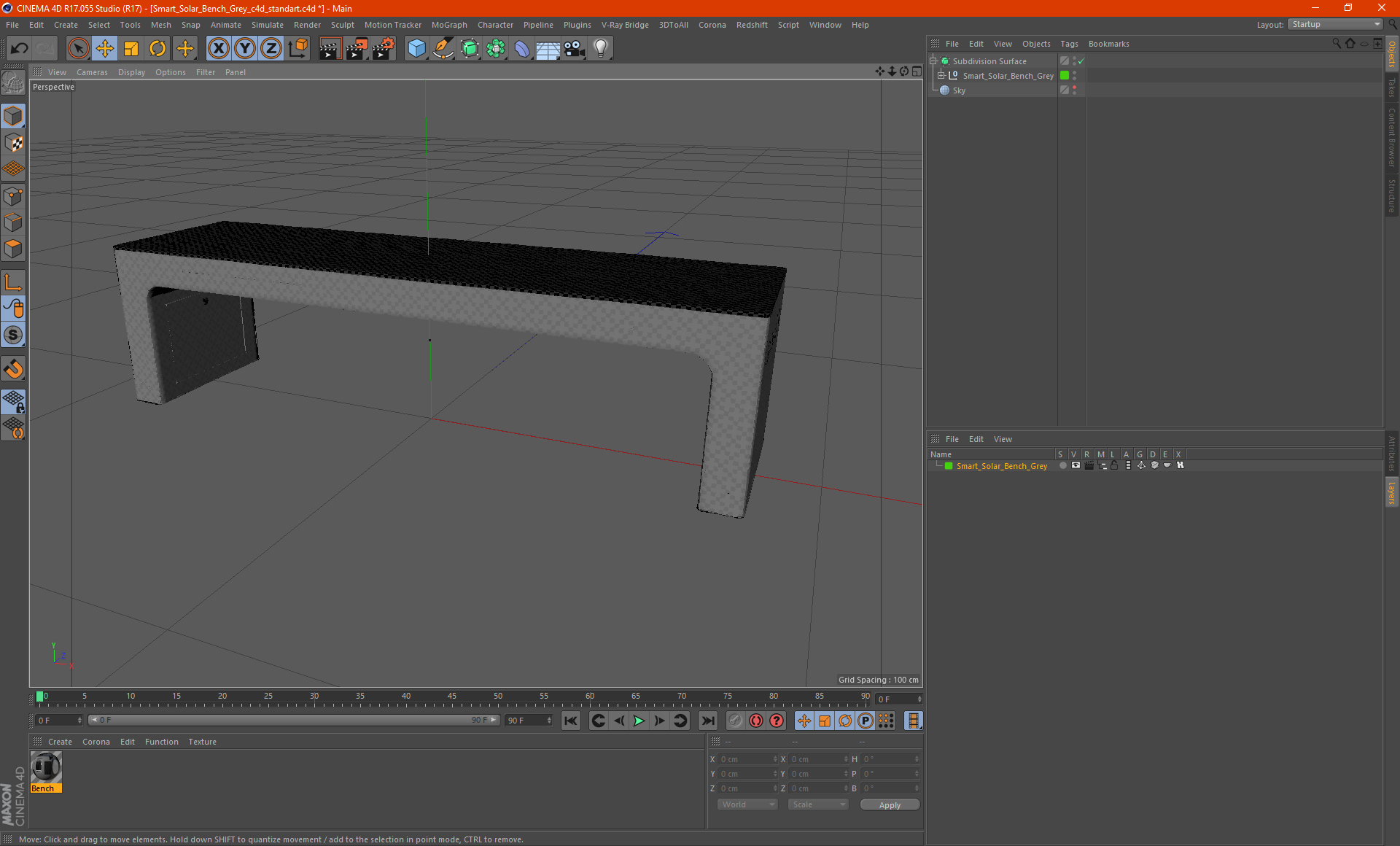Toggle Subdivision Surface enable checkmark
1400x846 pixels.
click(x=1081, y=61)
